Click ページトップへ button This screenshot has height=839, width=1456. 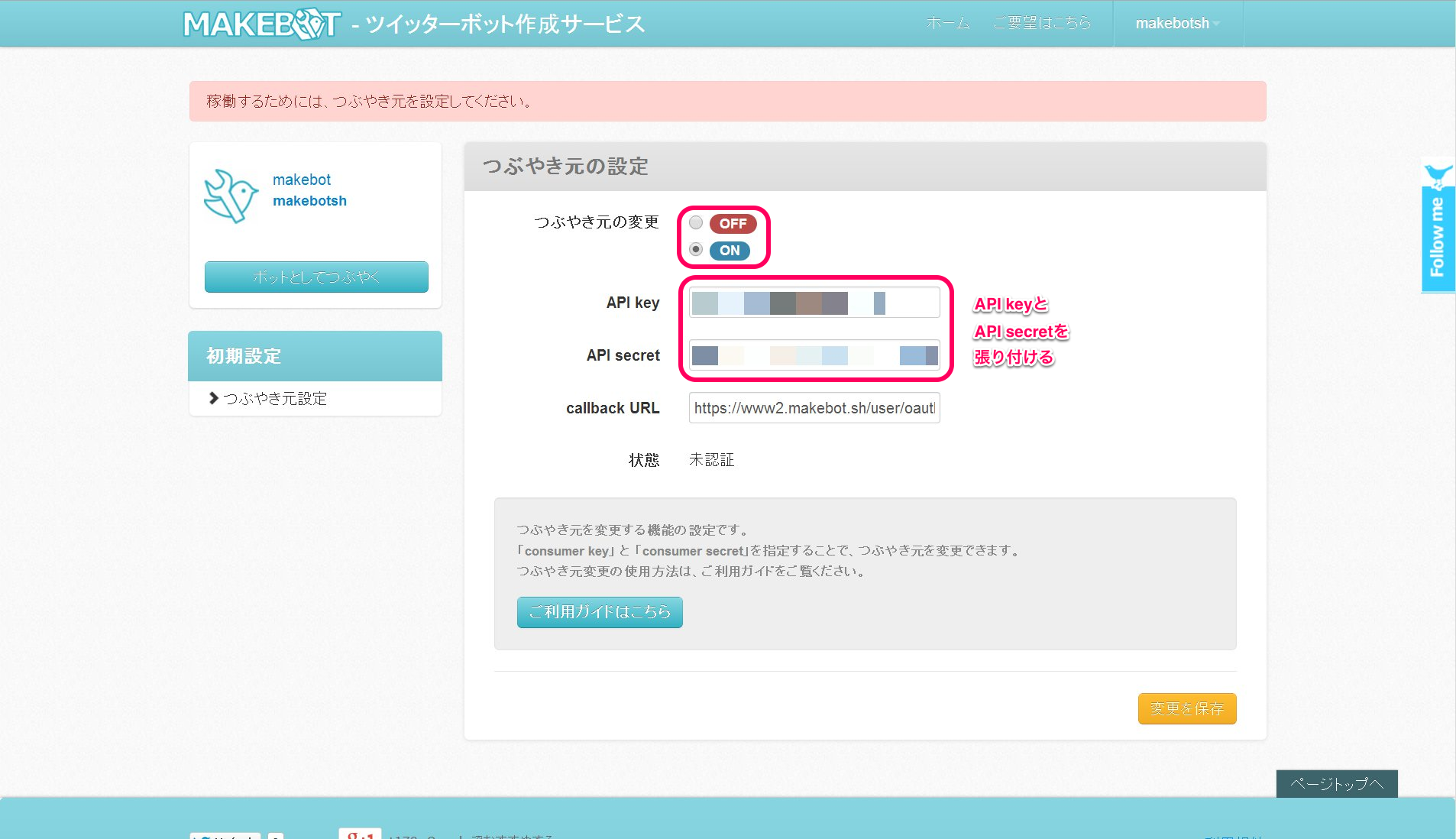1337,784
